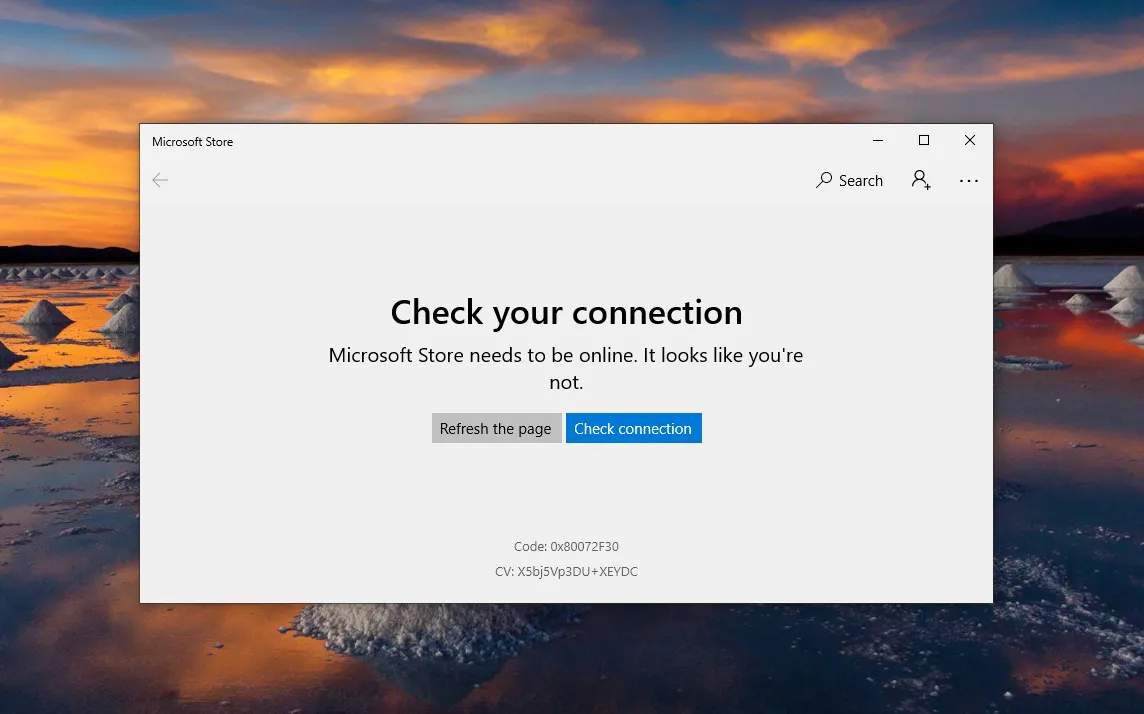This screenshot has width=1144, height=714.
Task: Maximize the Microsoft Store window
Action: (924, 141)
